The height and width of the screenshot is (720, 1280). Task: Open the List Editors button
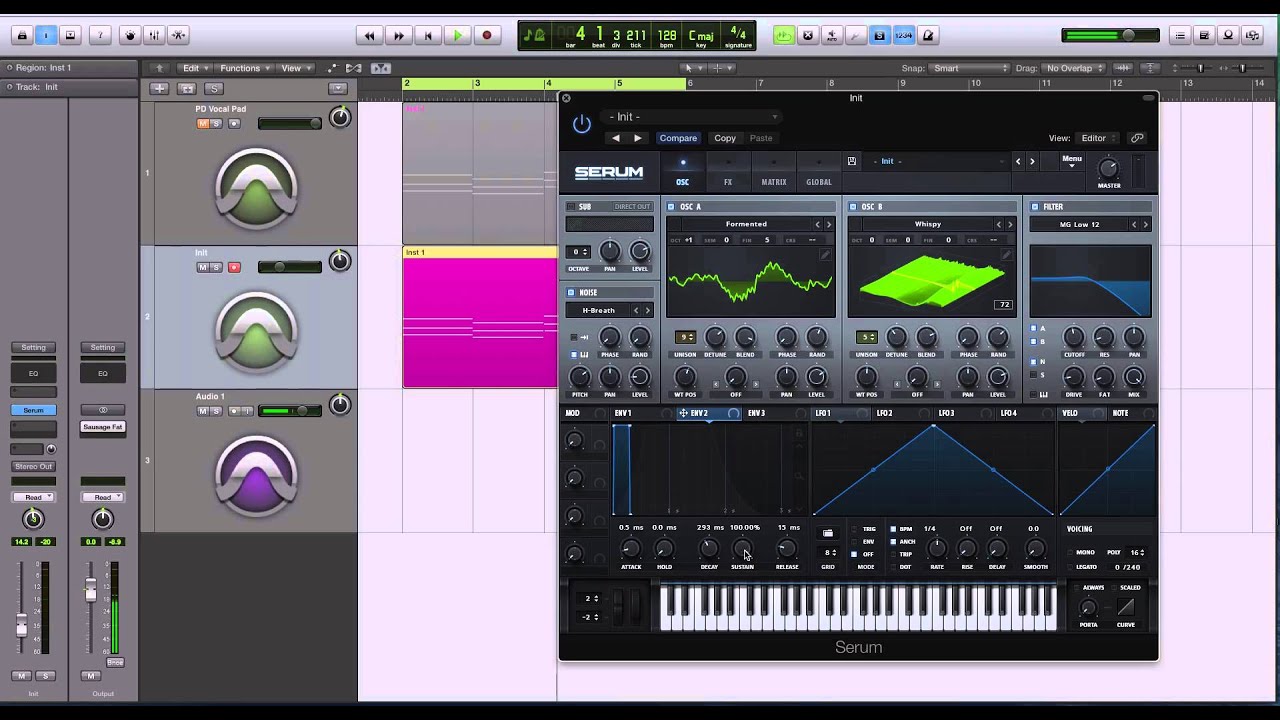tap(1180, 36)
